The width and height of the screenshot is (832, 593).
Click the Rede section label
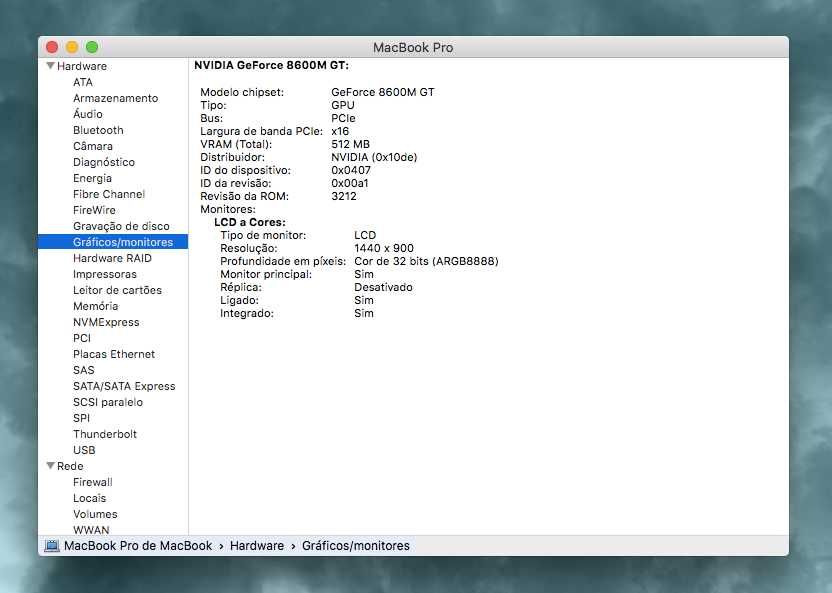[70, 466]
